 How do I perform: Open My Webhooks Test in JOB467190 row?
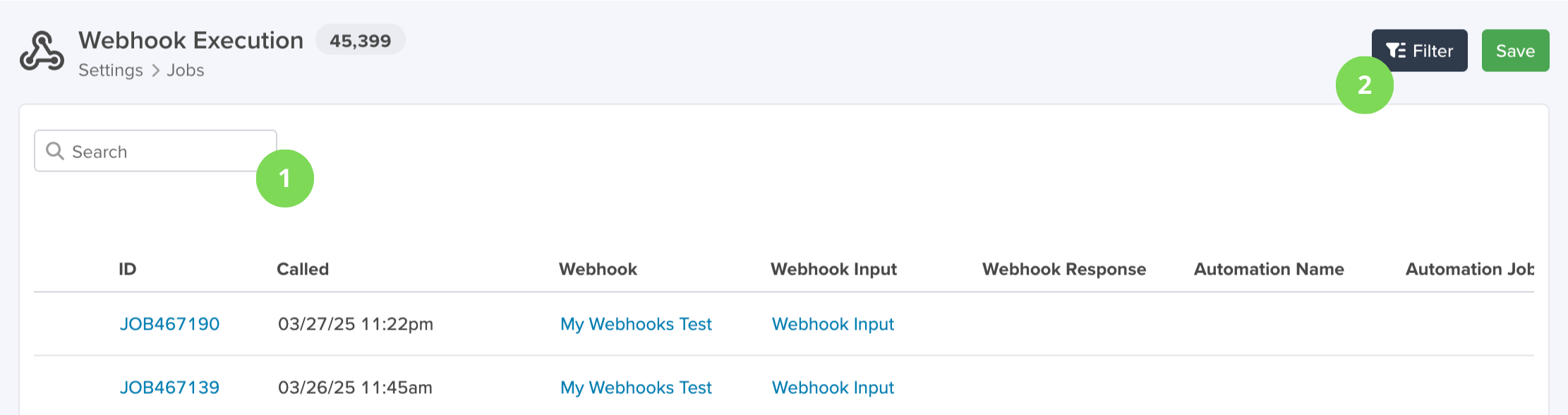(636, 324)
